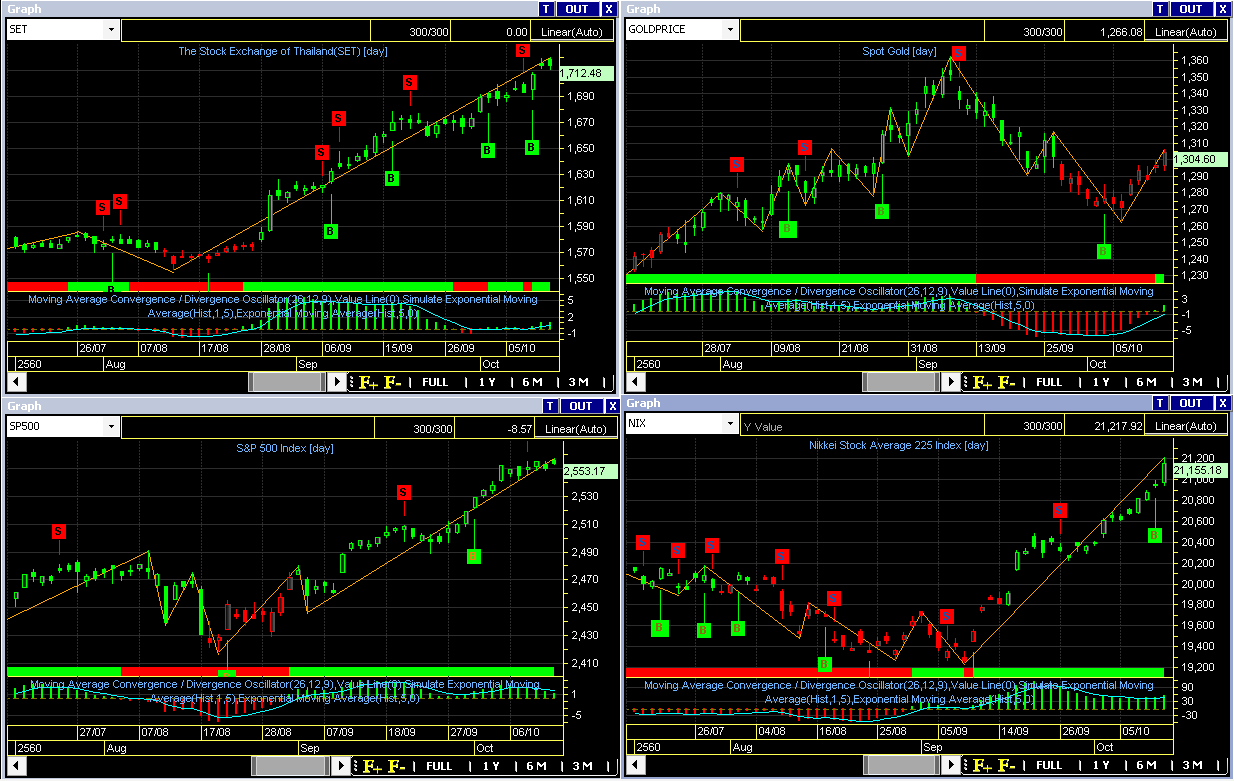
Task: Click the F- icon under the Nikkei chart
Action: pos(1006,765)
